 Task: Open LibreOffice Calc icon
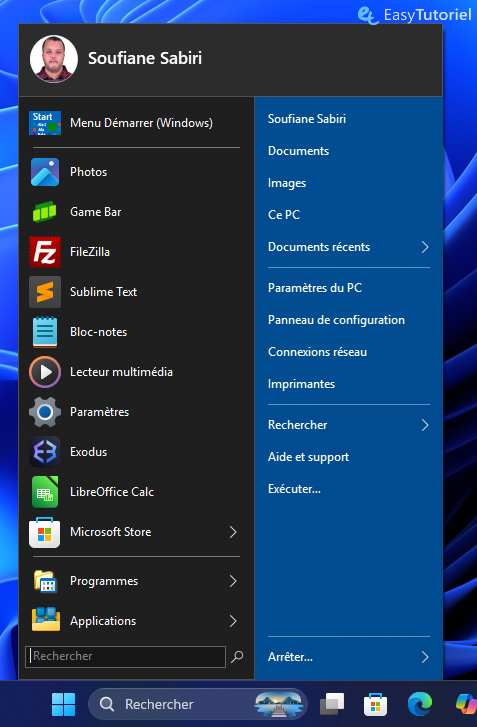click(x=45, y=492)
